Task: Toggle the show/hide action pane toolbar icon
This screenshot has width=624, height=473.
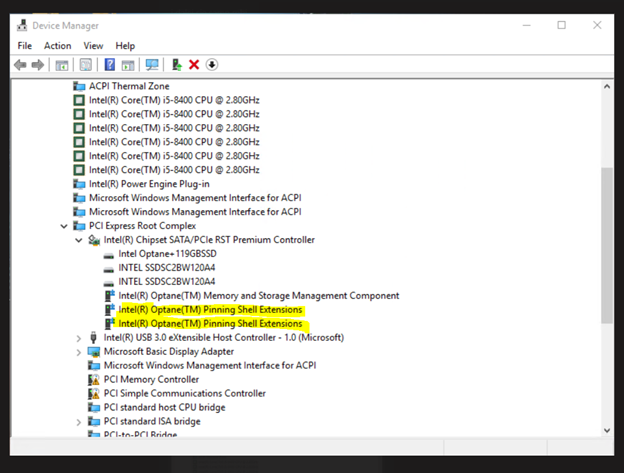Action: pos(128,65)
